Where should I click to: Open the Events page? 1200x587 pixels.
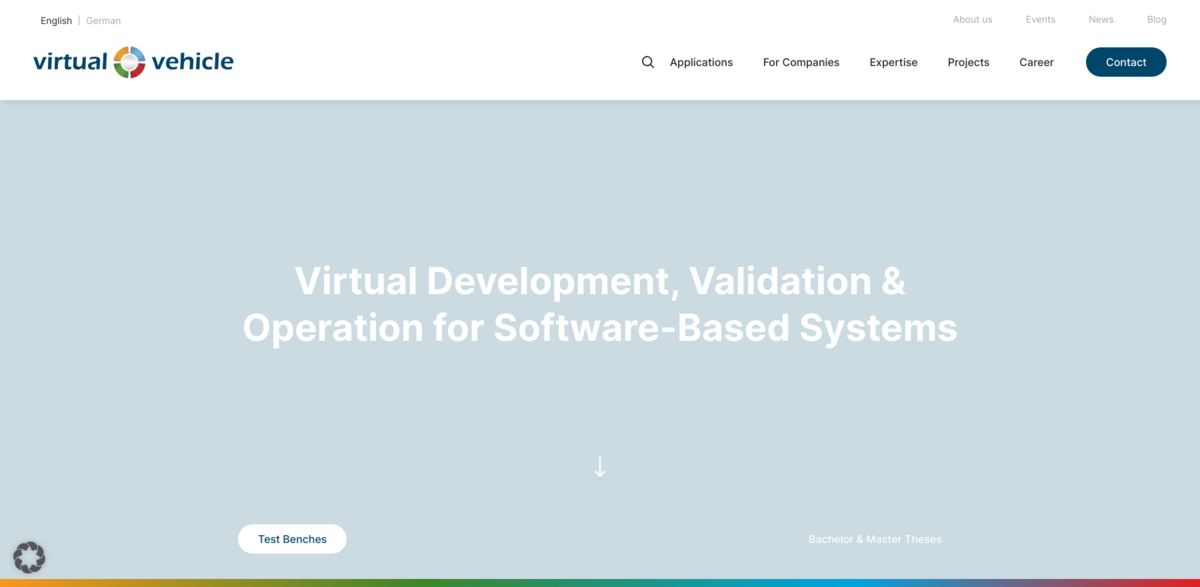[x=1040, y=19]
